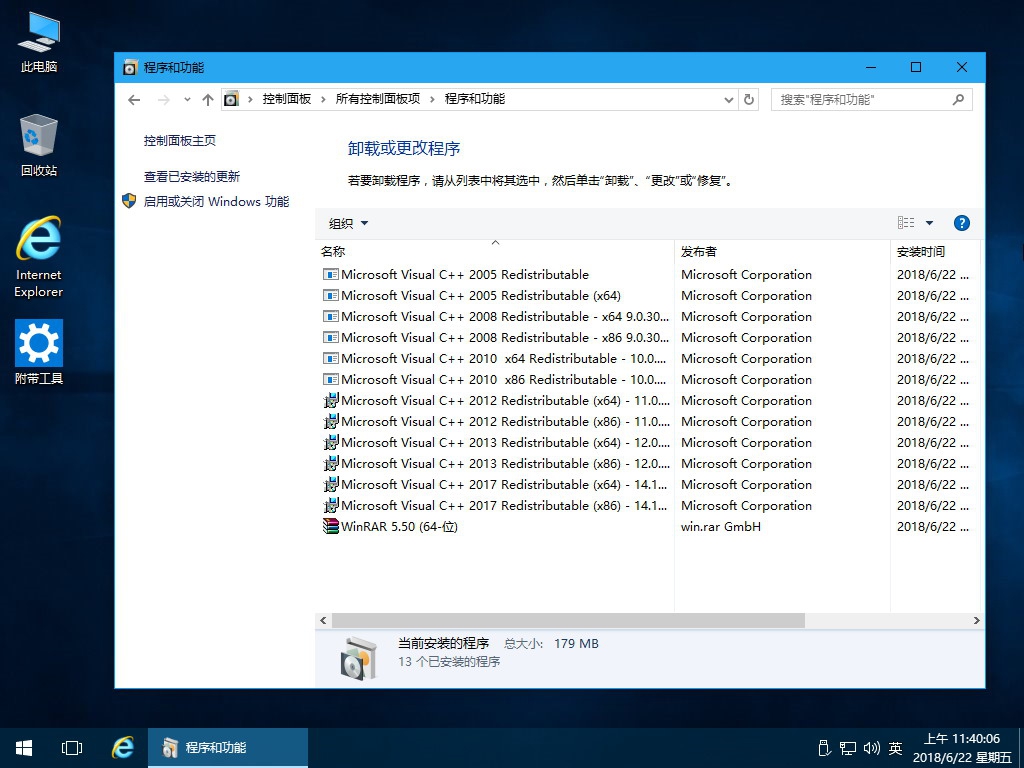Open the 此电脑 desktop icon
This screenshot has height=768, width=1024.
(x=39, y=42)
